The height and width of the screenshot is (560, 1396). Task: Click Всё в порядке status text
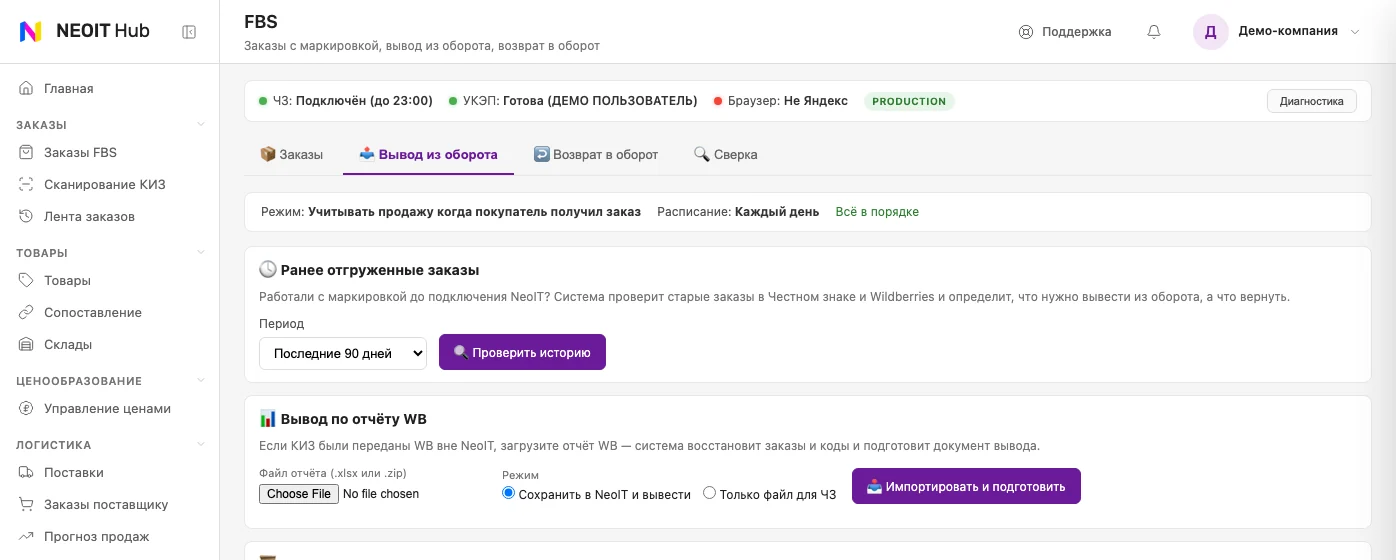(x=877, y=212)
